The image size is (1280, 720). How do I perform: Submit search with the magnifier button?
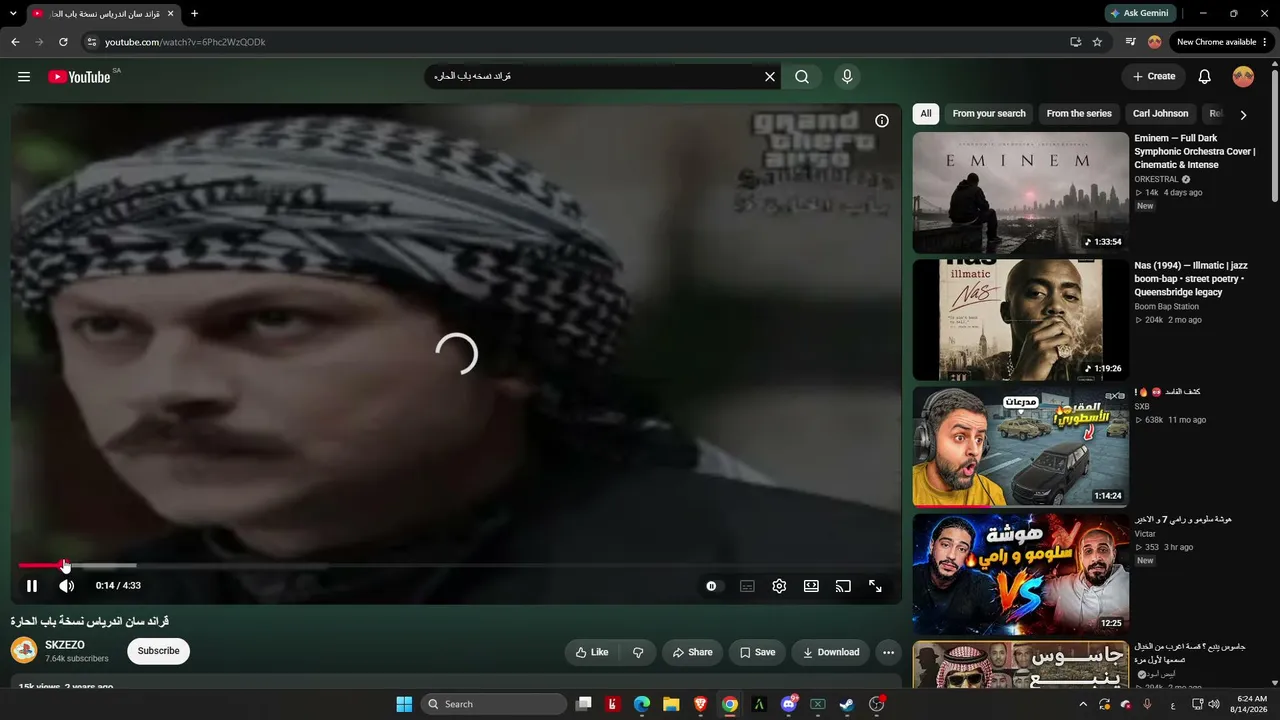(802, 77)
